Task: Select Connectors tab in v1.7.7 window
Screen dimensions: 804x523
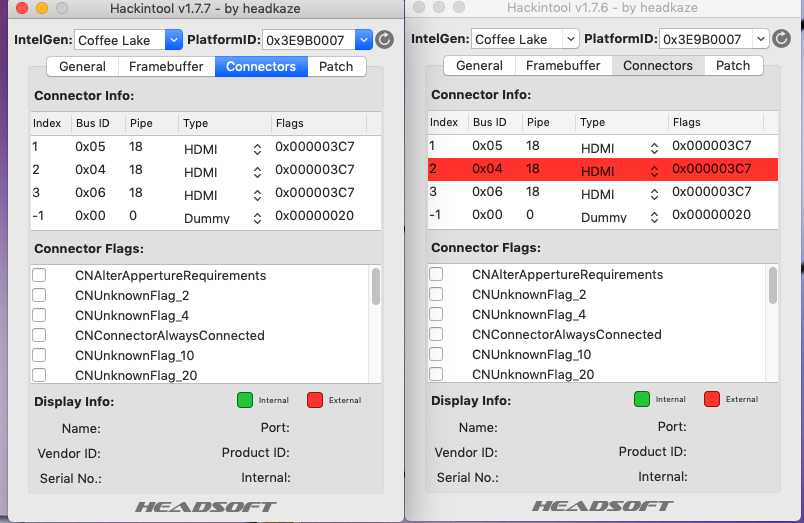Action: click(x=261, y=67)
